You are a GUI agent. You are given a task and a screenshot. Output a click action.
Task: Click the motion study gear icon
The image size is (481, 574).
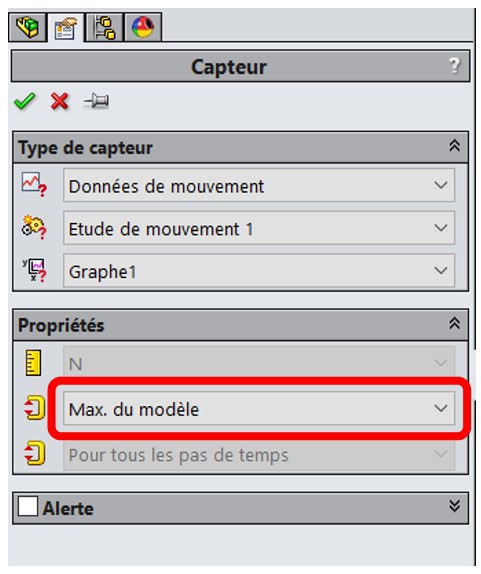[x=34, y=227]
